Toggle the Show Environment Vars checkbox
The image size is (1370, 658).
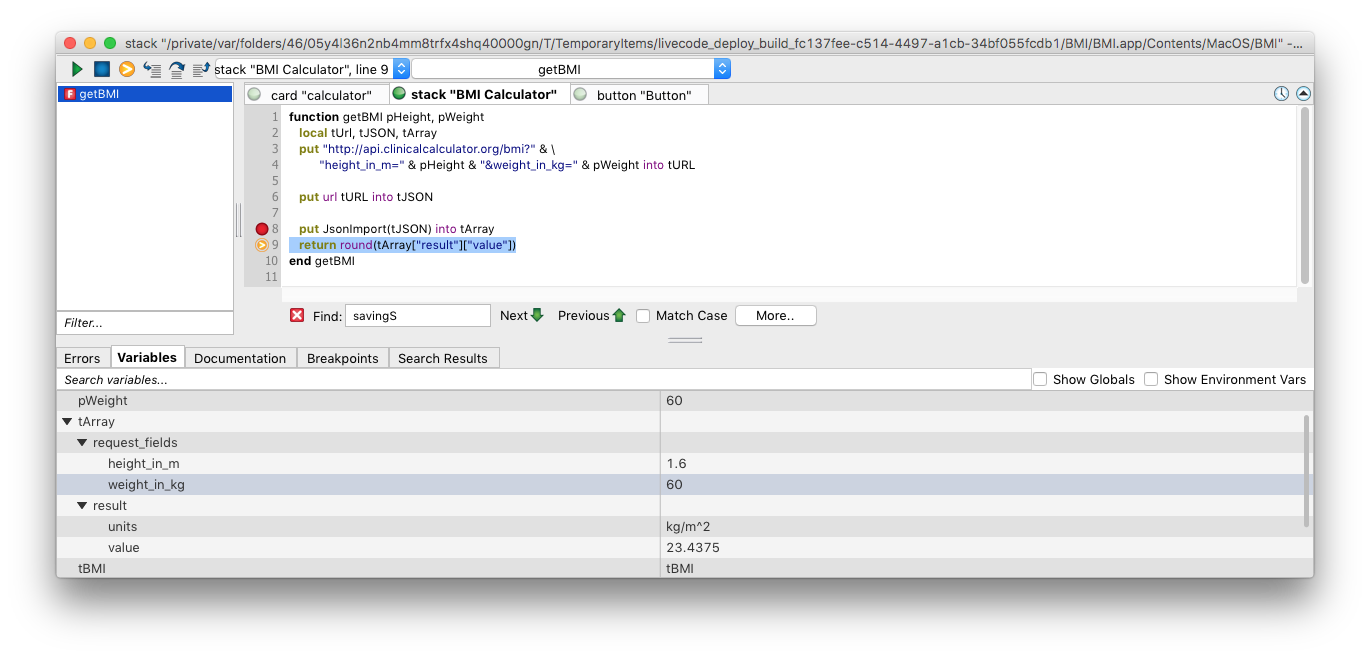[x=1151, y=379]
